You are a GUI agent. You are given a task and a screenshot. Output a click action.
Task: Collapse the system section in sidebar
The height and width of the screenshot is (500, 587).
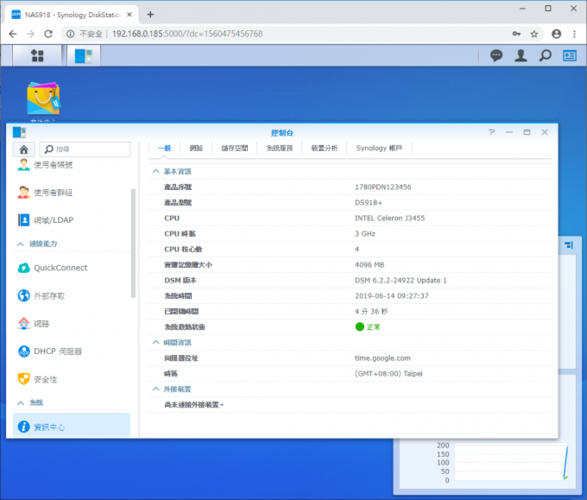click(x=21, y=403)
